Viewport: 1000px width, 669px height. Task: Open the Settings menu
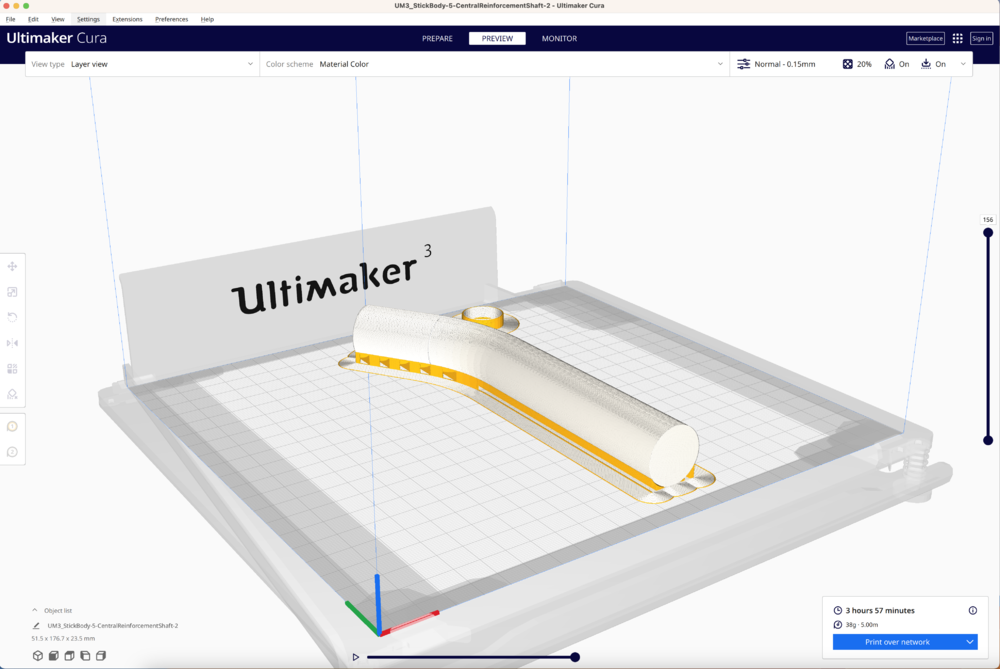[88, 19]
